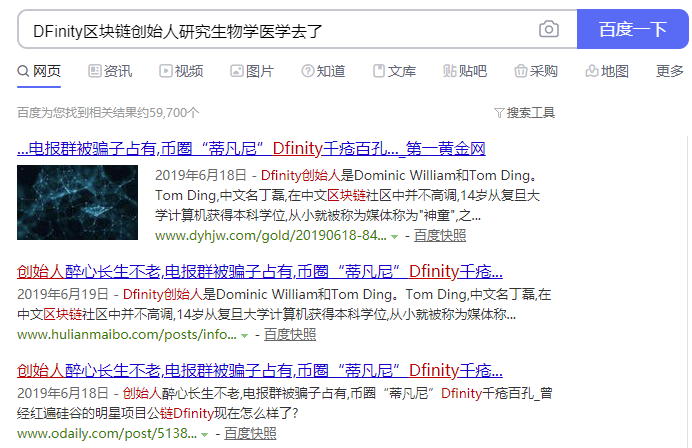Open the 采购 tab

click(x=536, y=71)
